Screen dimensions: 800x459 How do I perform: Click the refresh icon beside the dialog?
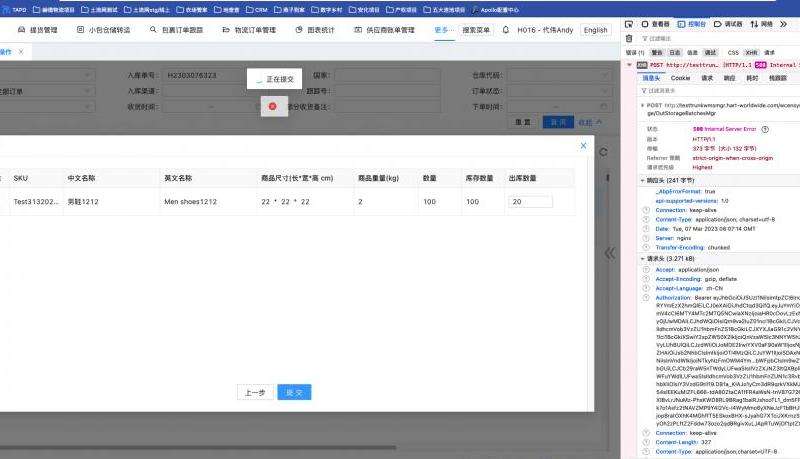(x=603, y=152)
